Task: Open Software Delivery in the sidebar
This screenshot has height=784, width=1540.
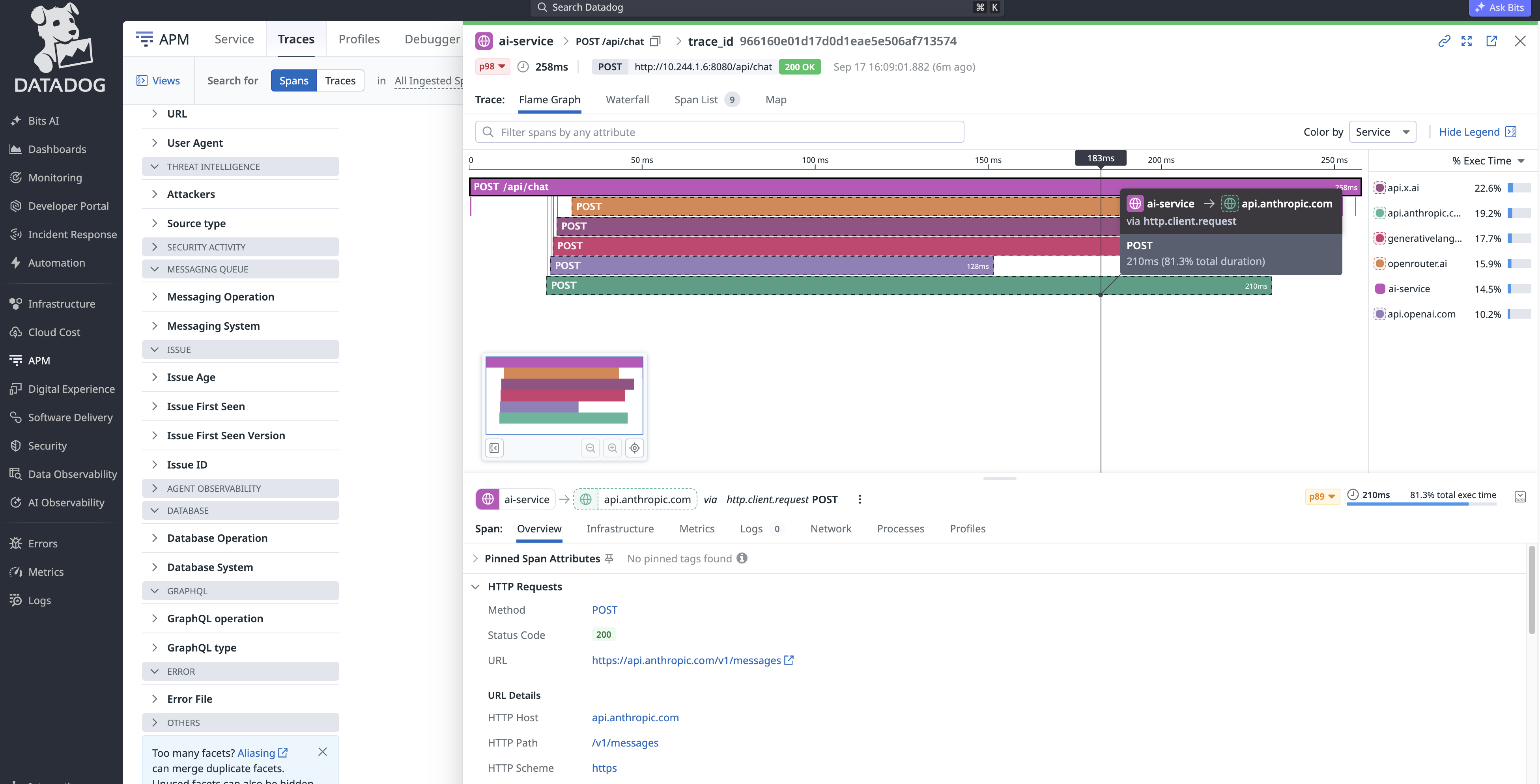Action: (61, 417)
